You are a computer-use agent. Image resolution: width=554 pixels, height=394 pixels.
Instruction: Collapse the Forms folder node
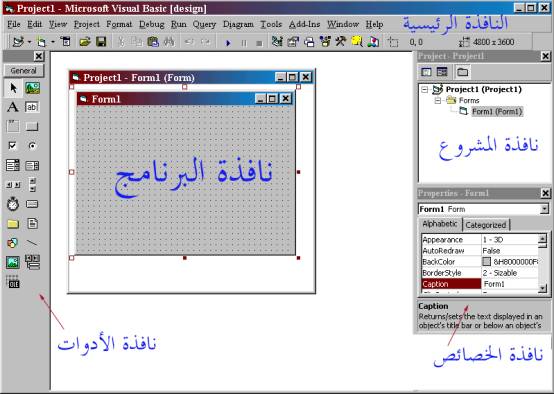(x=438, y=101)
